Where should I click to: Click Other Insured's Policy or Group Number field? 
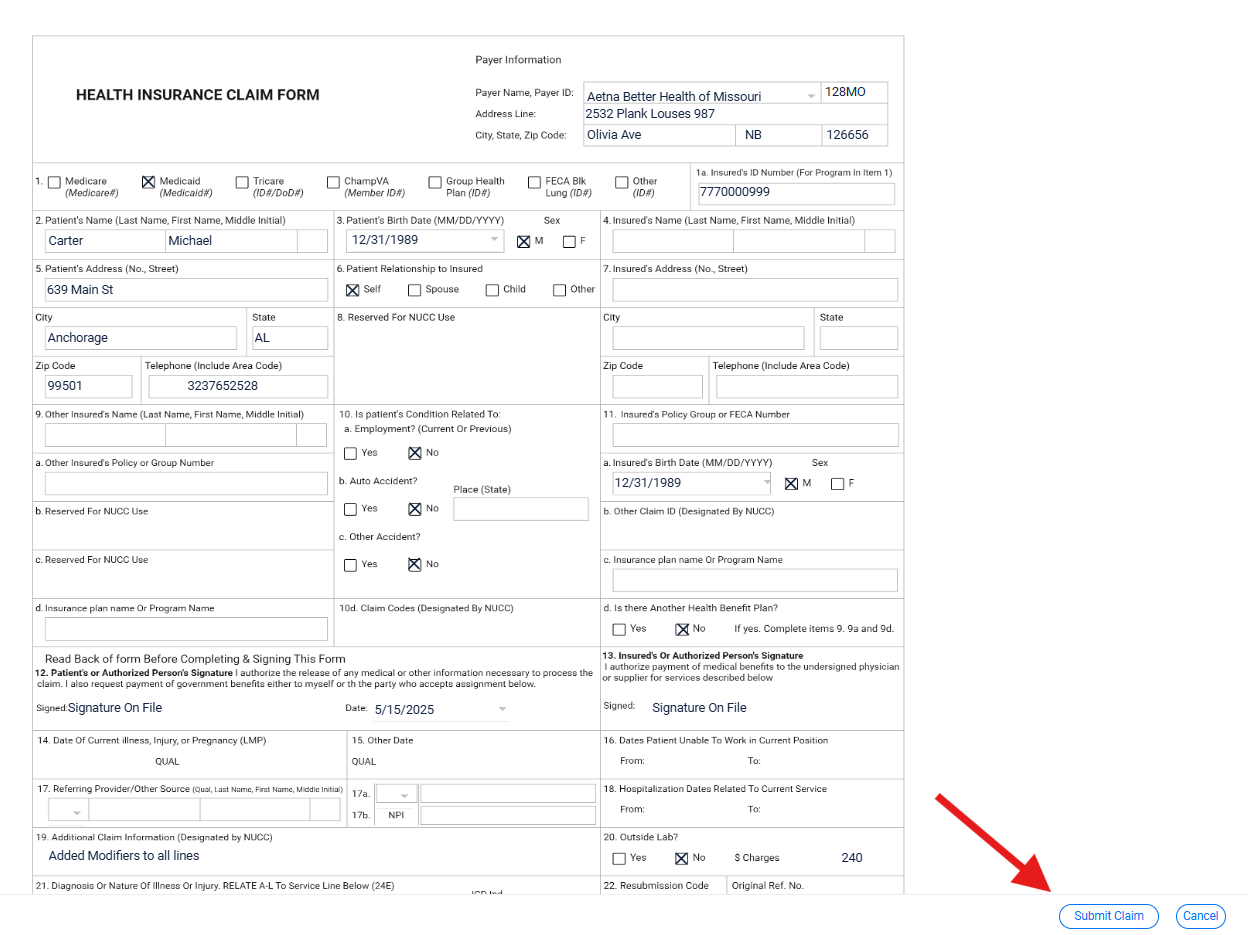pyautogui.click(x=186, y=484)
